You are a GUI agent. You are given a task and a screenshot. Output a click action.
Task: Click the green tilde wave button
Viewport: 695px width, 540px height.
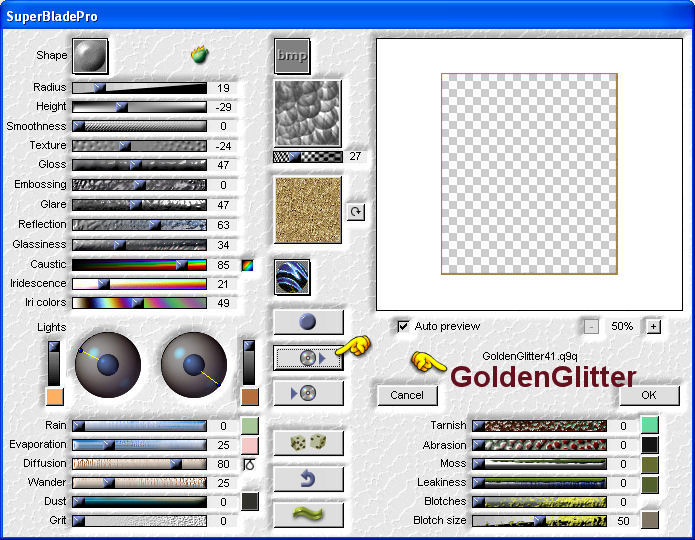308,514
